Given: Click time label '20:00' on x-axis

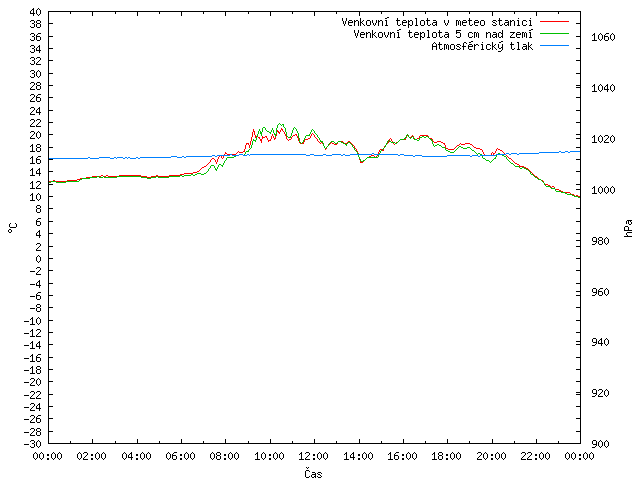Looking at the screenshot, I should (x=491, y=456).
